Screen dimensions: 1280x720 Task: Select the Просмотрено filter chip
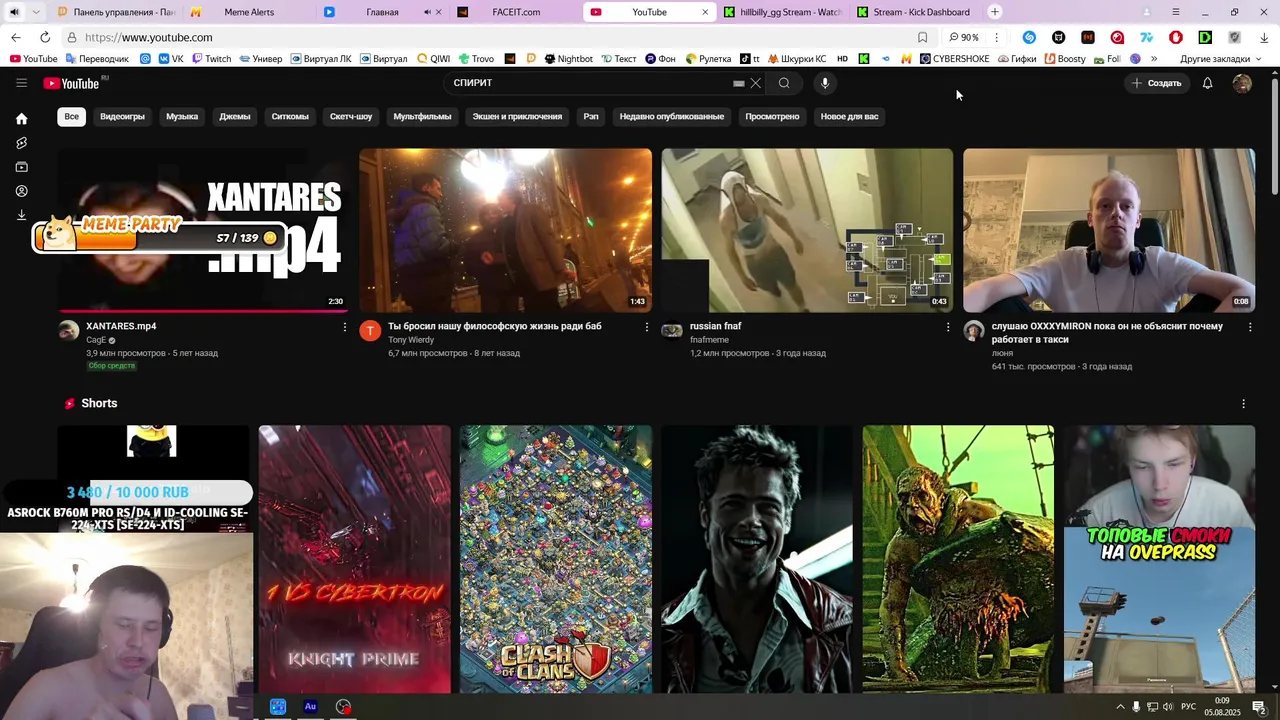tap(772, 116)
